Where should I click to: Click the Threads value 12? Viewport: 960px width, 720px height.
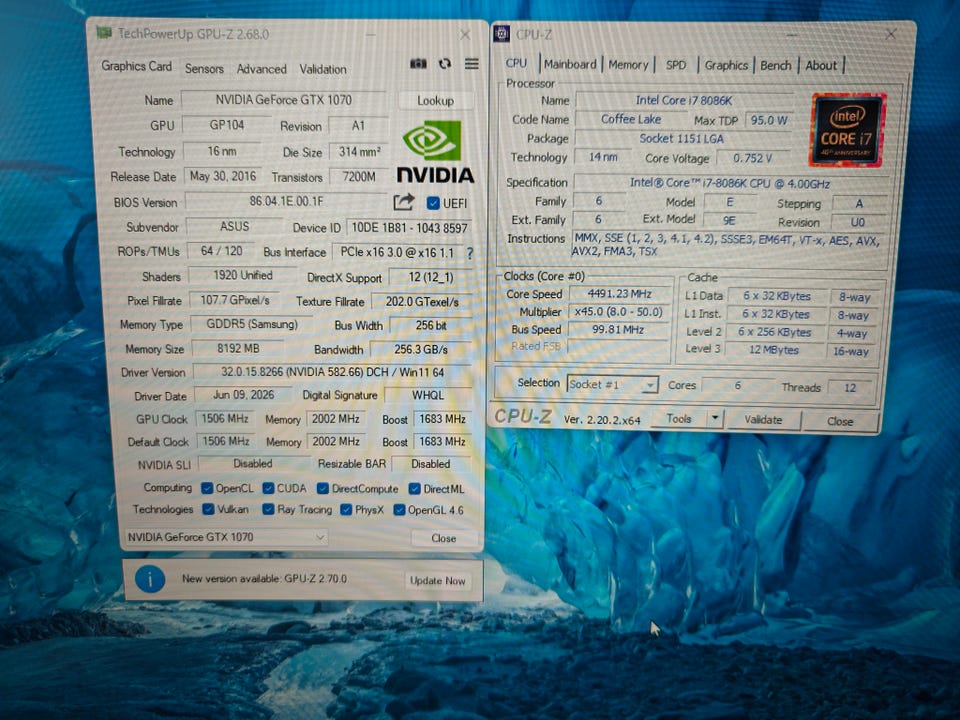click(850, 388)
